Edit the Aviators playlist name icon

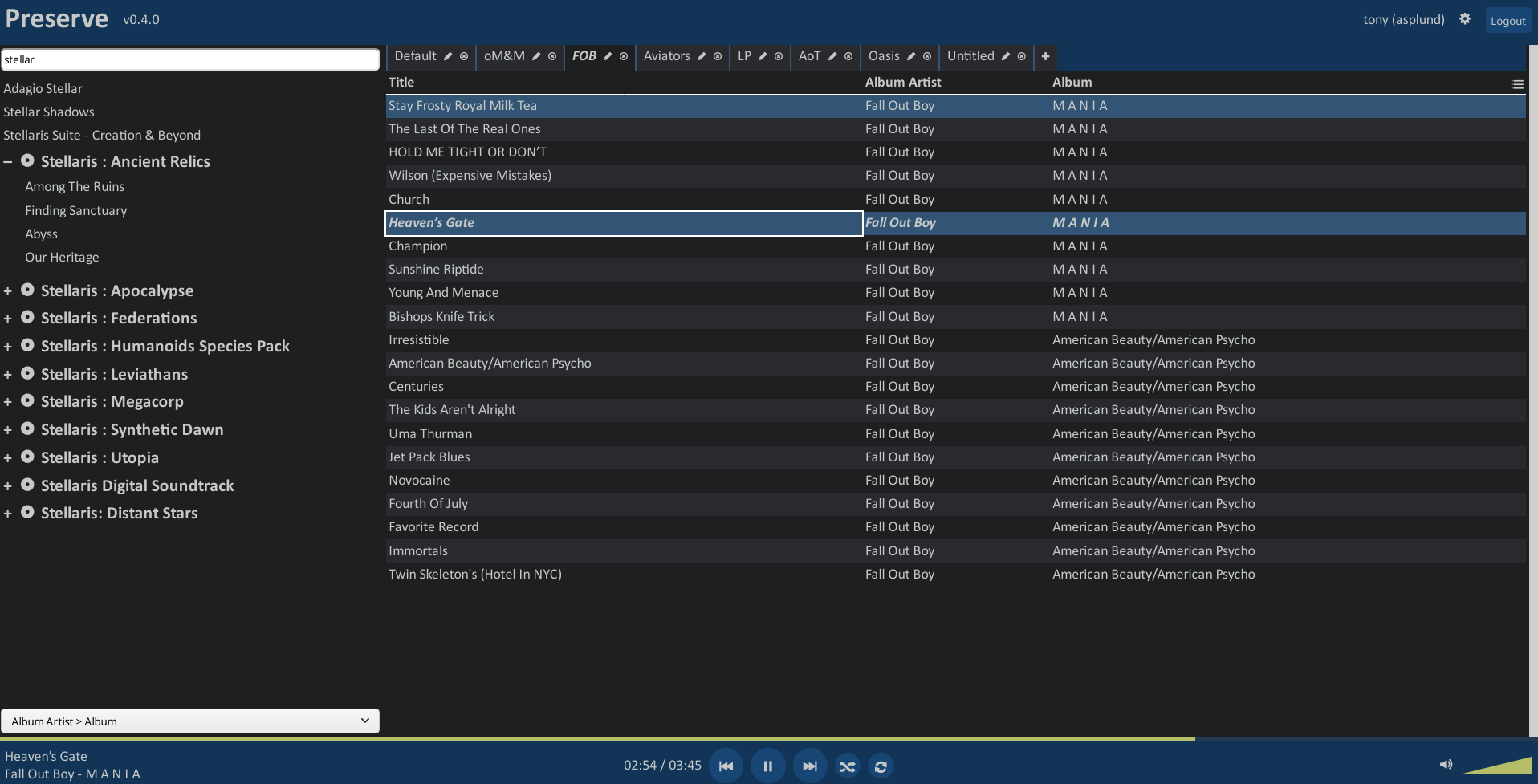click(x=702, y=56)
